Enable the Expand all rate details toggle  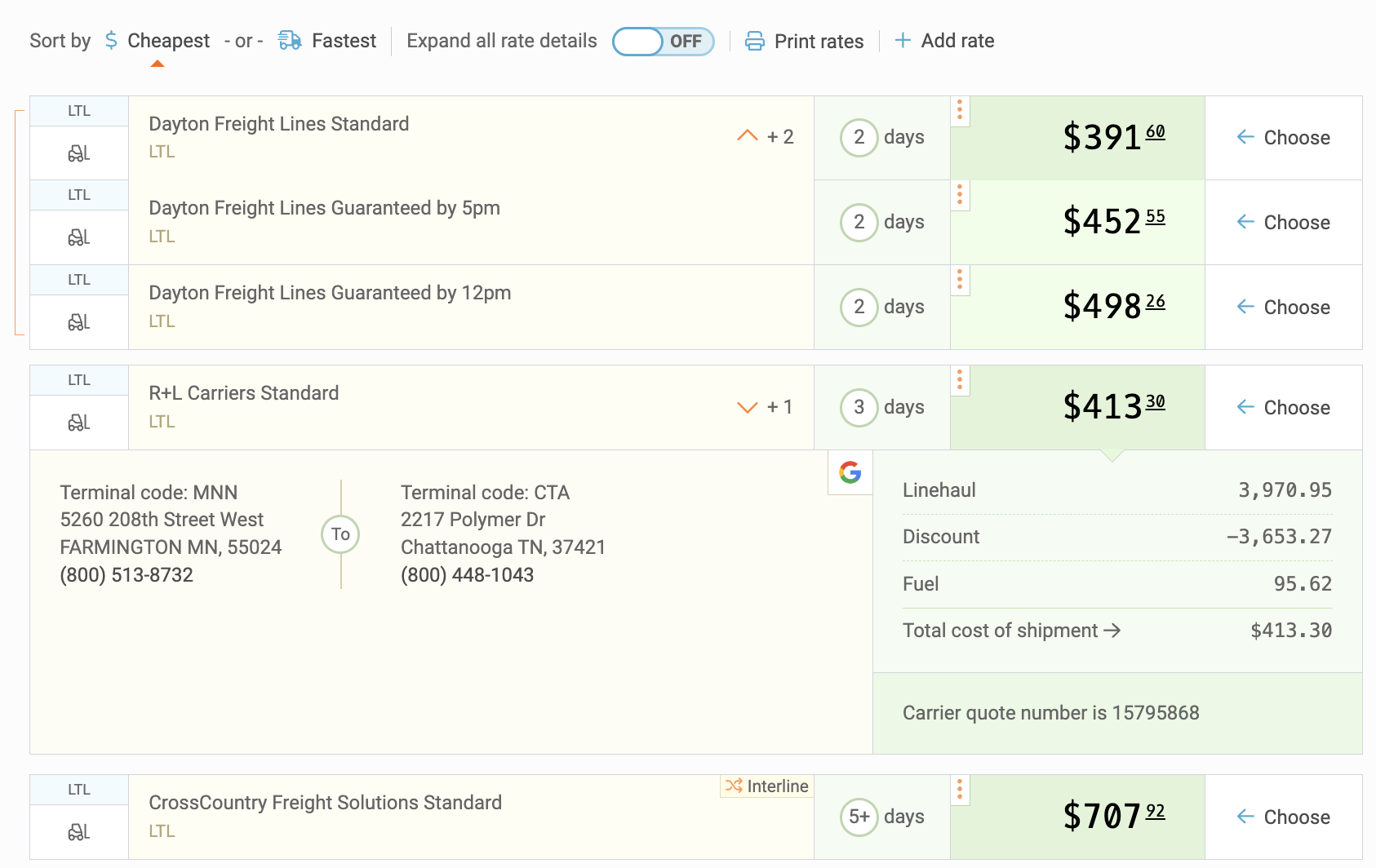pos(663,40)
